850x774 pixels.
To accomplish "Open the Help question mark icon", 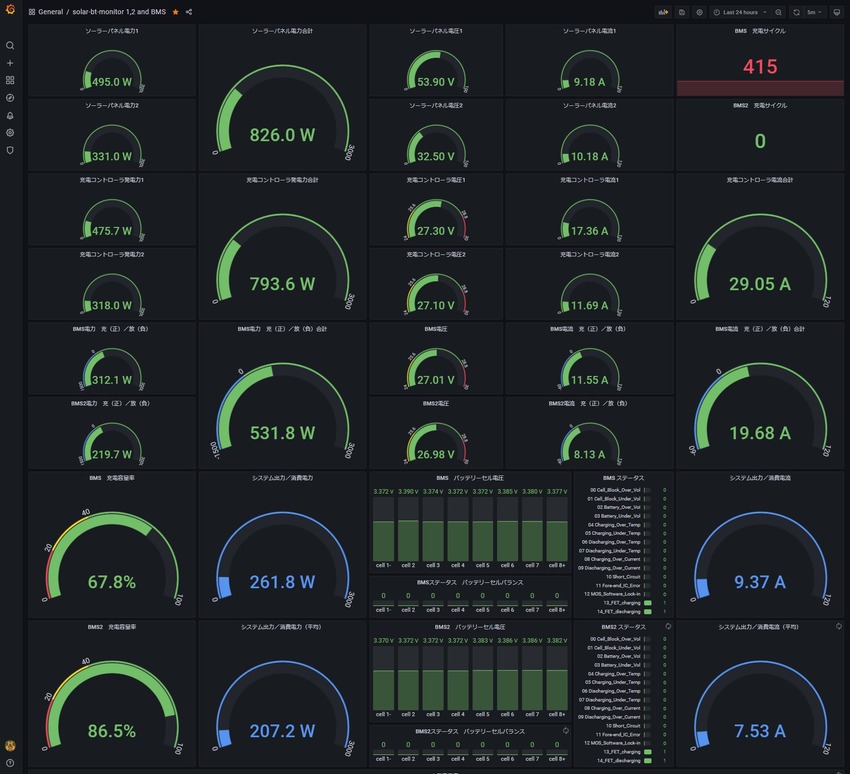I will pos(10,763).
